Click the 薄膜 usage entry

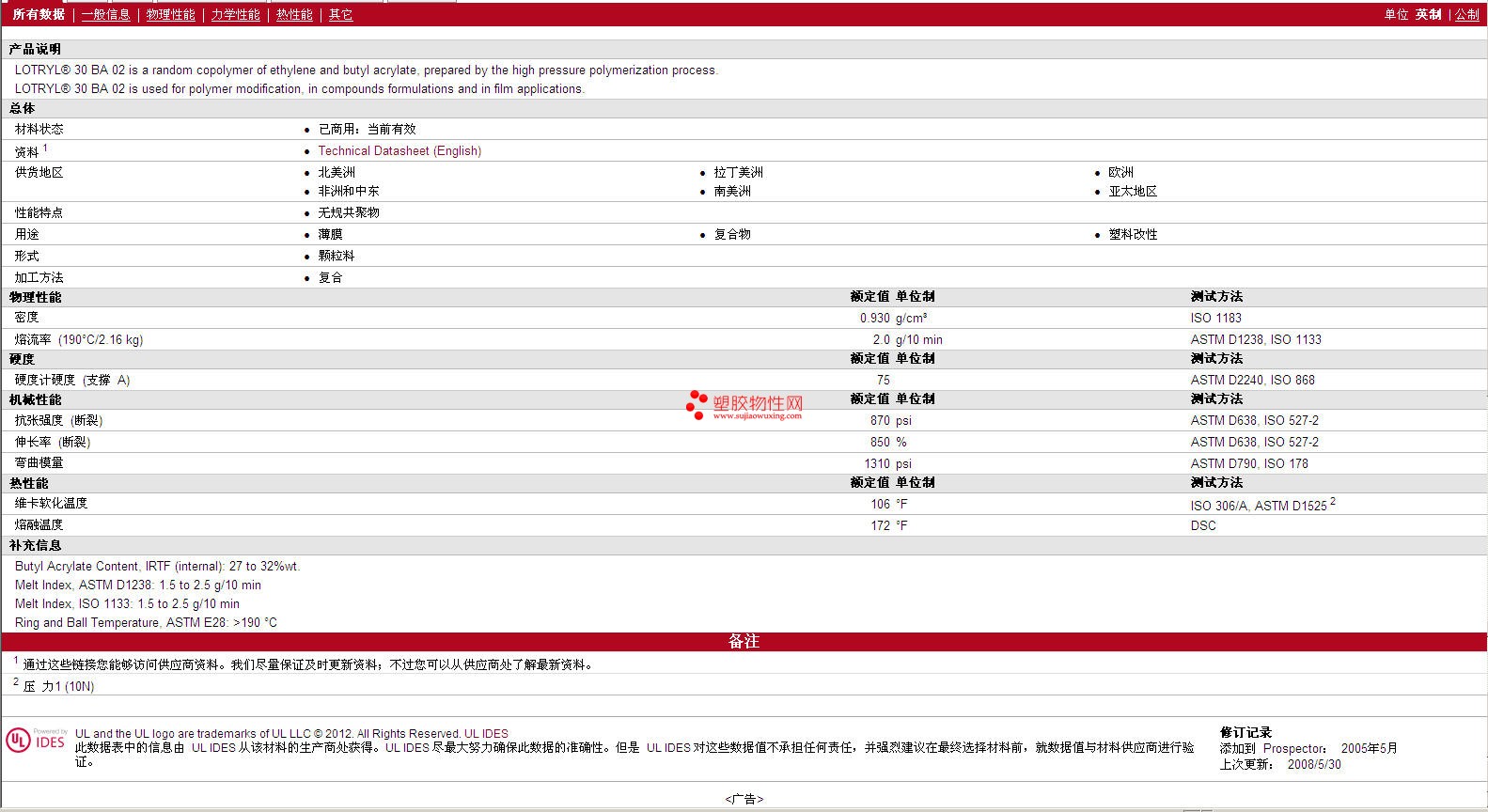(x=331, y=235)
